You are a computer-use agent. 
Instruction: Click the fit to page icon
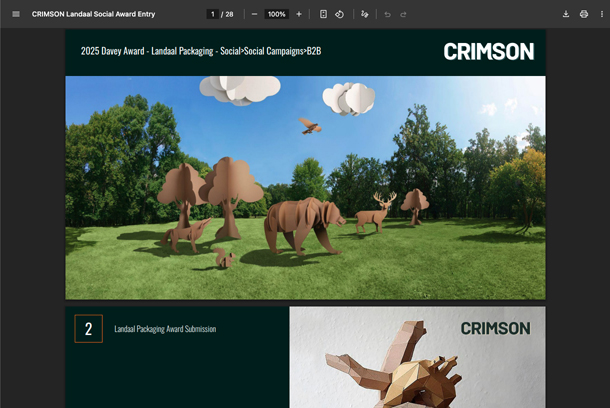(323, 14)
